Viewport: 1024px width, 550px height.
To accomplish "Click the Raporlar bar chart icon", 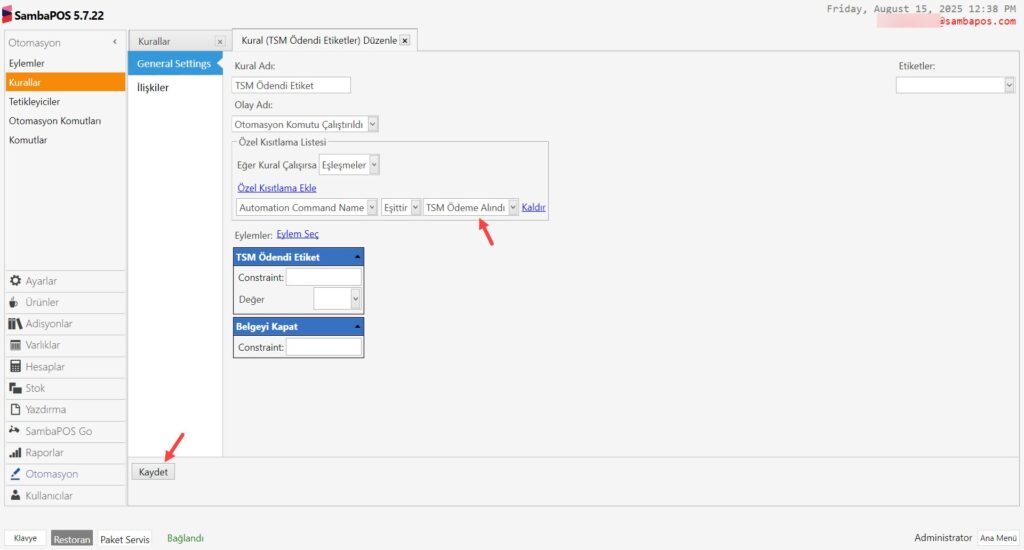I will [15, 453].
